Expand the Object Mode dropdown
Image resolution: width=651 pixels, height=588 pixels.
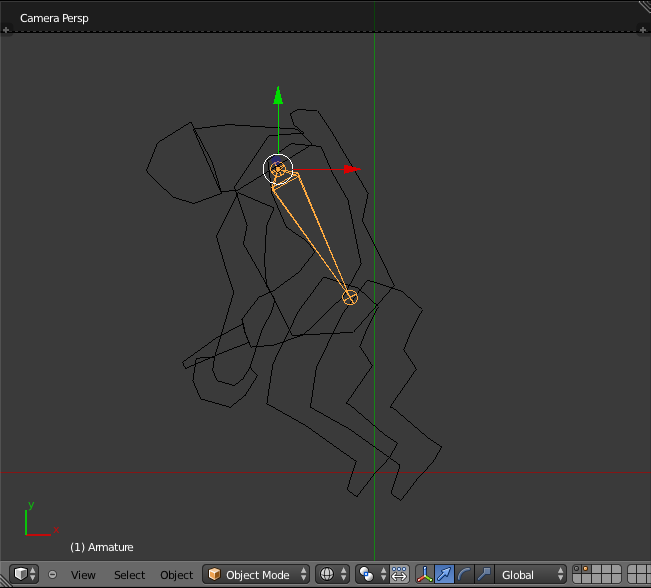coord(257,575)
